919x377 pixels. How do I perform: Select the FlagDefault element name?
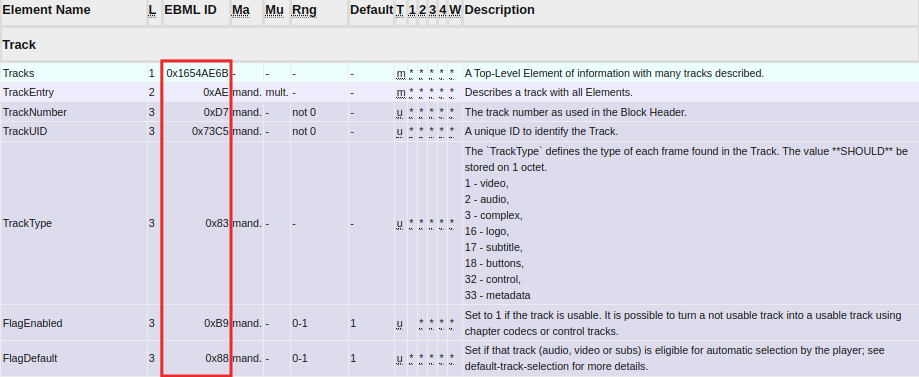(x=30, y=358)
